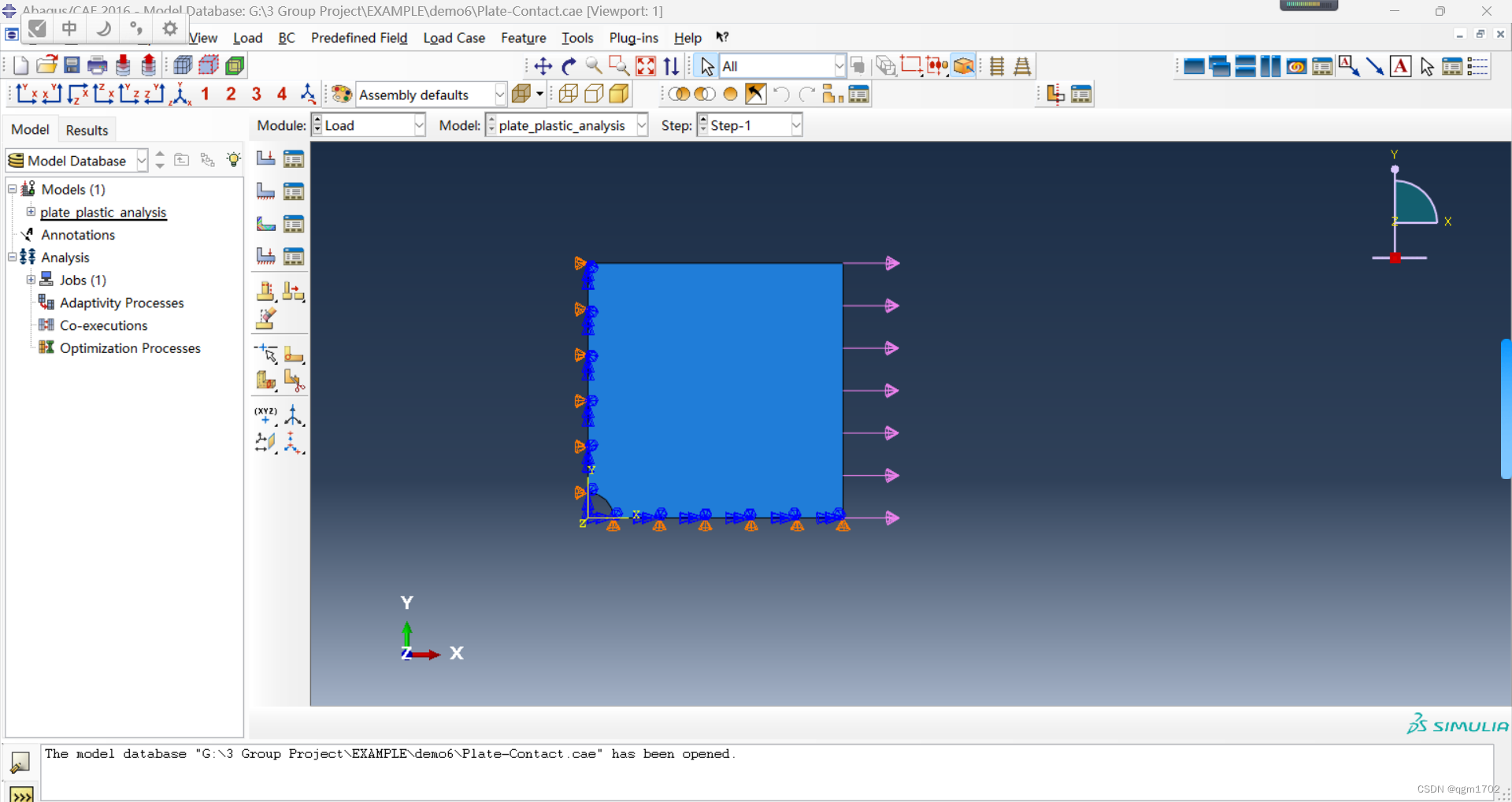Click the eraser Remove Faces tool
Viewport: 1512px width, 802px height.
266,319
